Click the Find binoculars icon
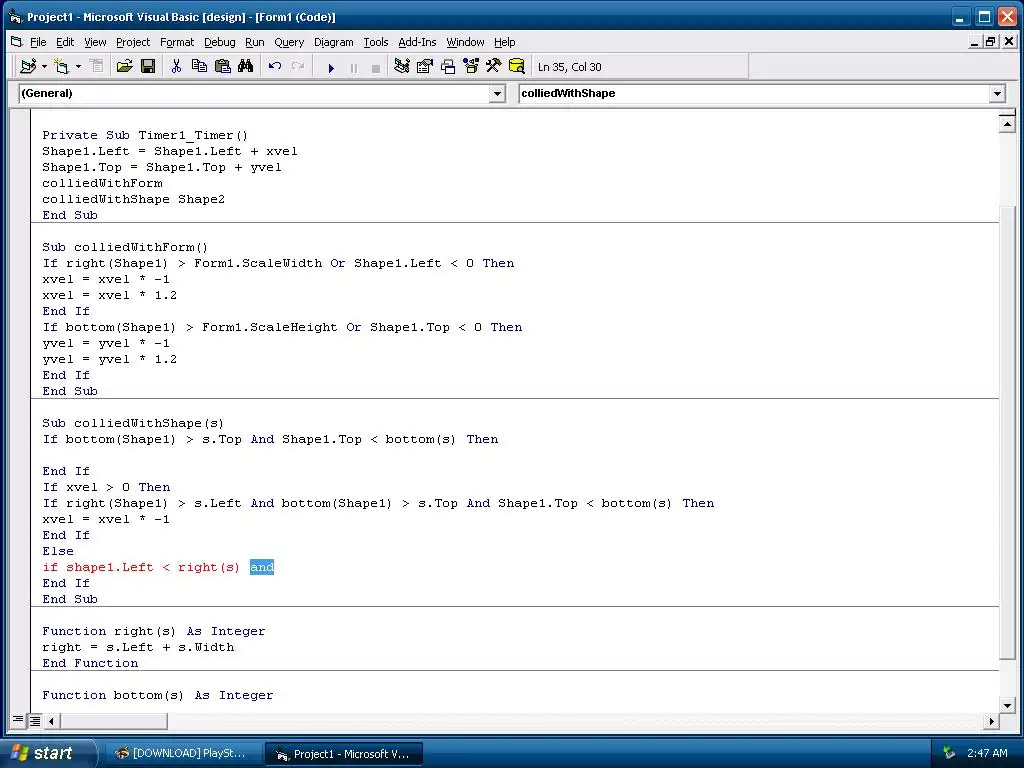1024x768 pixels. click(246, 66)
